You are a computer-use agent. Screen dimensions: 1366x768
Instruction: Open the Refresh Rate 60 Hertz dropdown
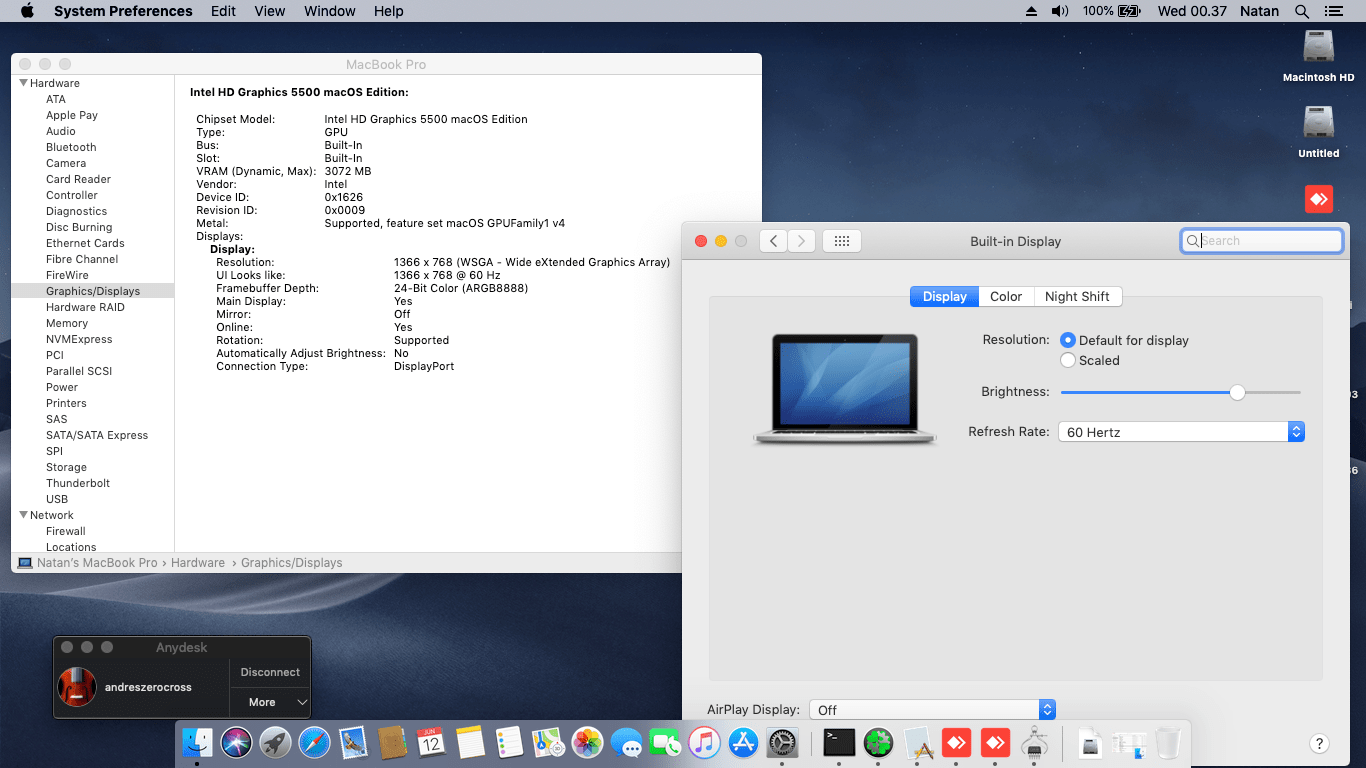coord(1181,432)
